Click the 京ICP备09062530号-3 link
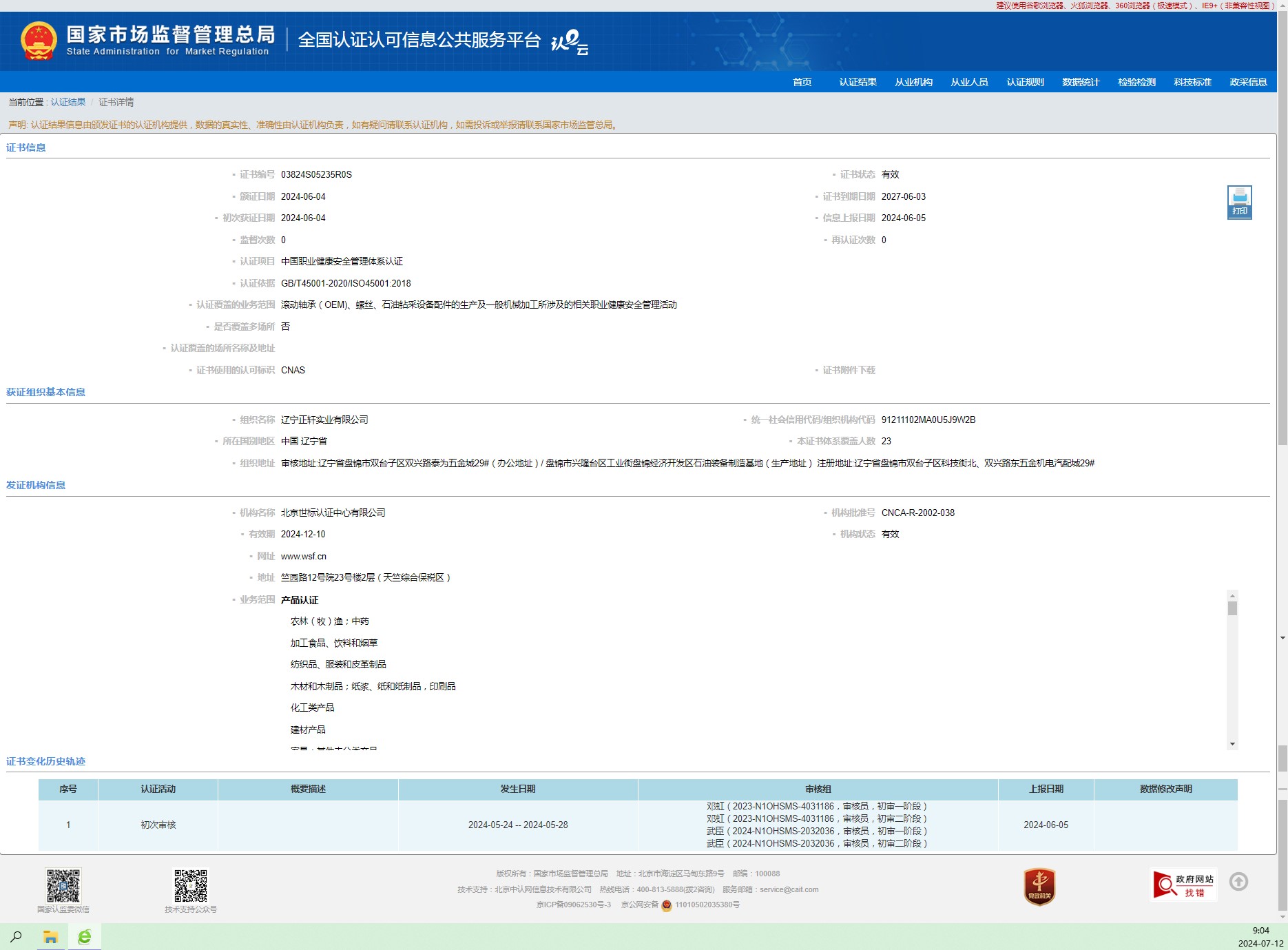This screenshot has width=1288, height=950. pyautogui.click(x=574, y=905)
